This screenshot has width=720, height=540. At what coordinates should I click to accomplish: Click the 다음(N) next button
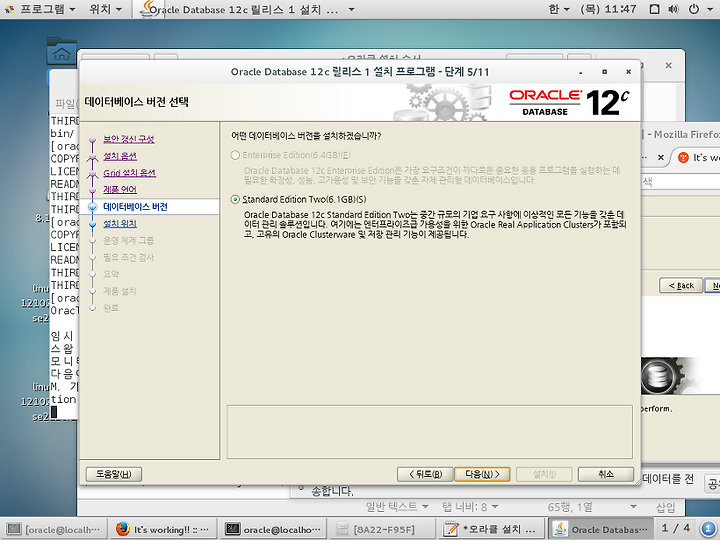482,474
